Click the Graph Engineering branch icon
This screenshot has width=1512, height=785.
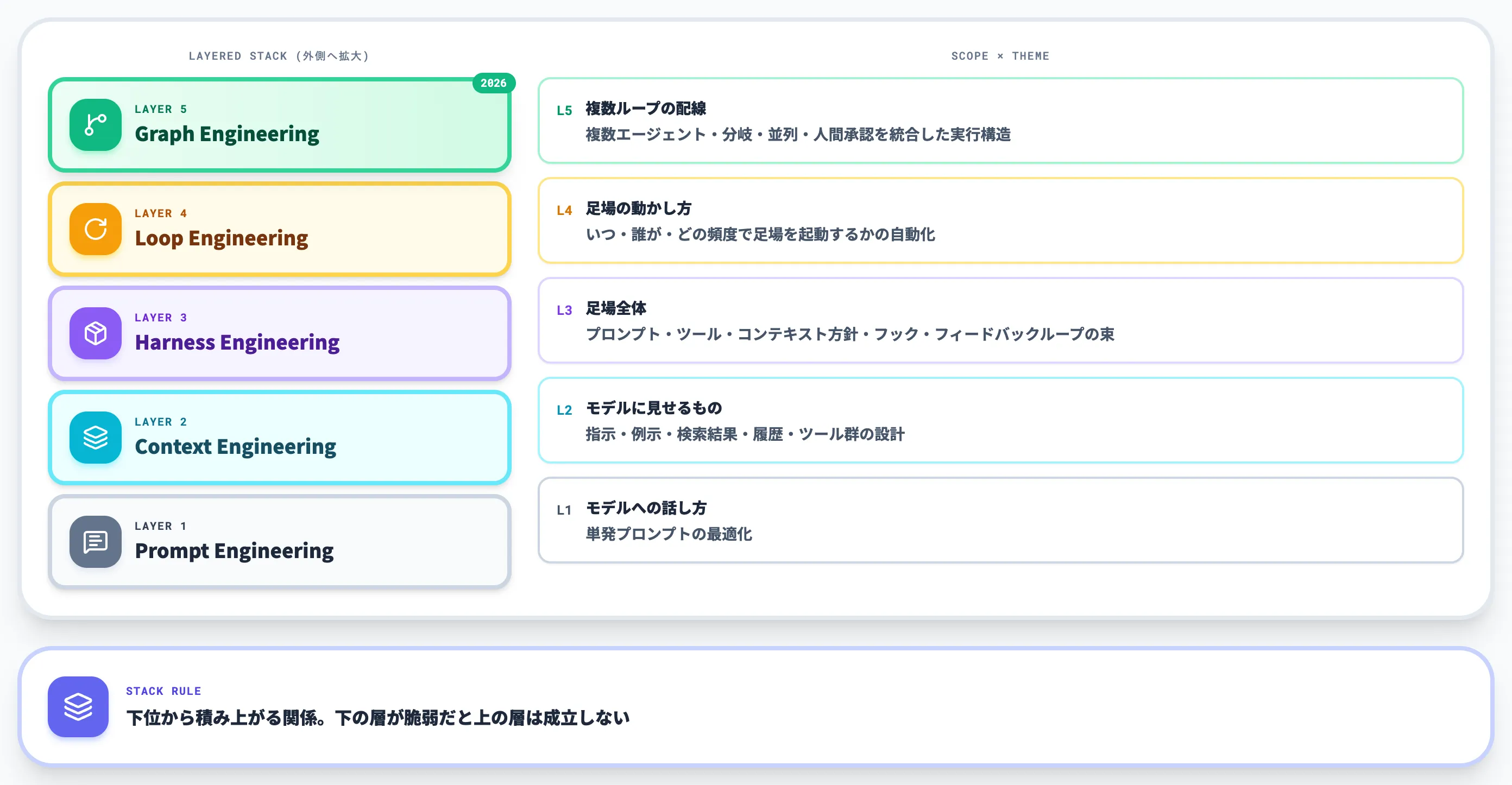pos(95,125)
